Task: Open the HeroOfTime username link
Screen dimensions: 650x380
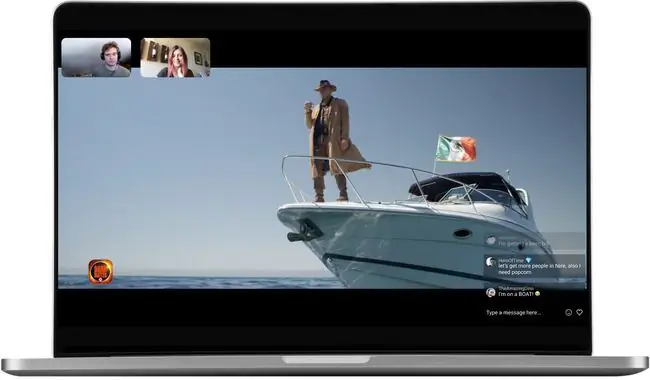Action: pyautogui.click(x=512, y=260)
